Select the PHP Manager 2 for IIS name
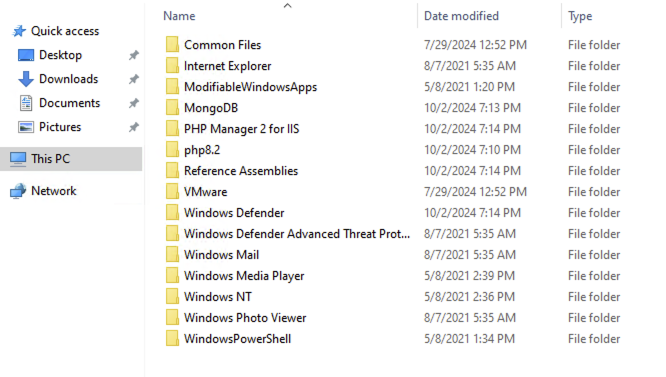 [242, 129]
